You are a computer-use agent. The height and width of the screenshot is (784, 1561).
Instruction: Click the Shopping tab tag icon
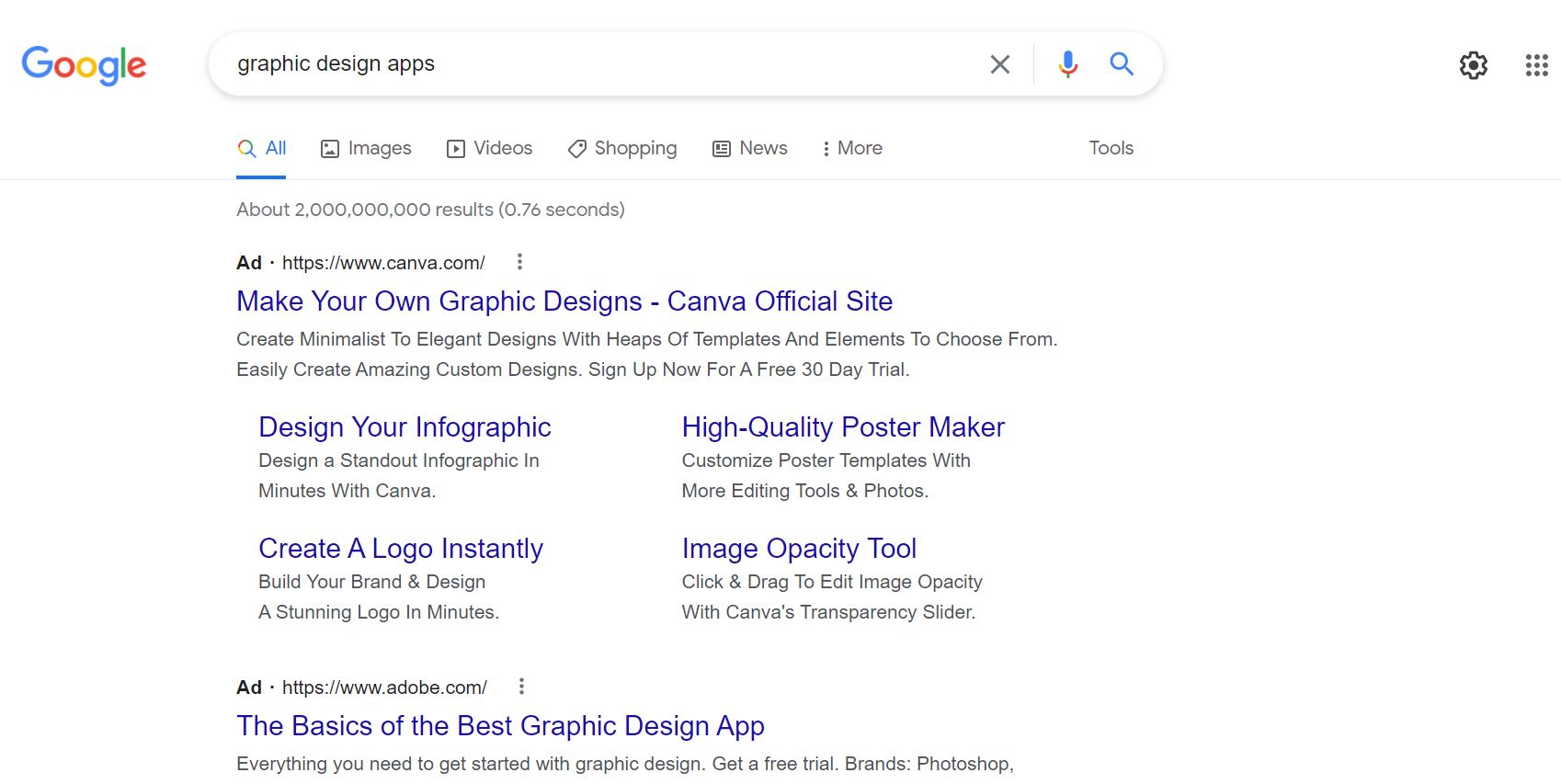click(576, 149)
